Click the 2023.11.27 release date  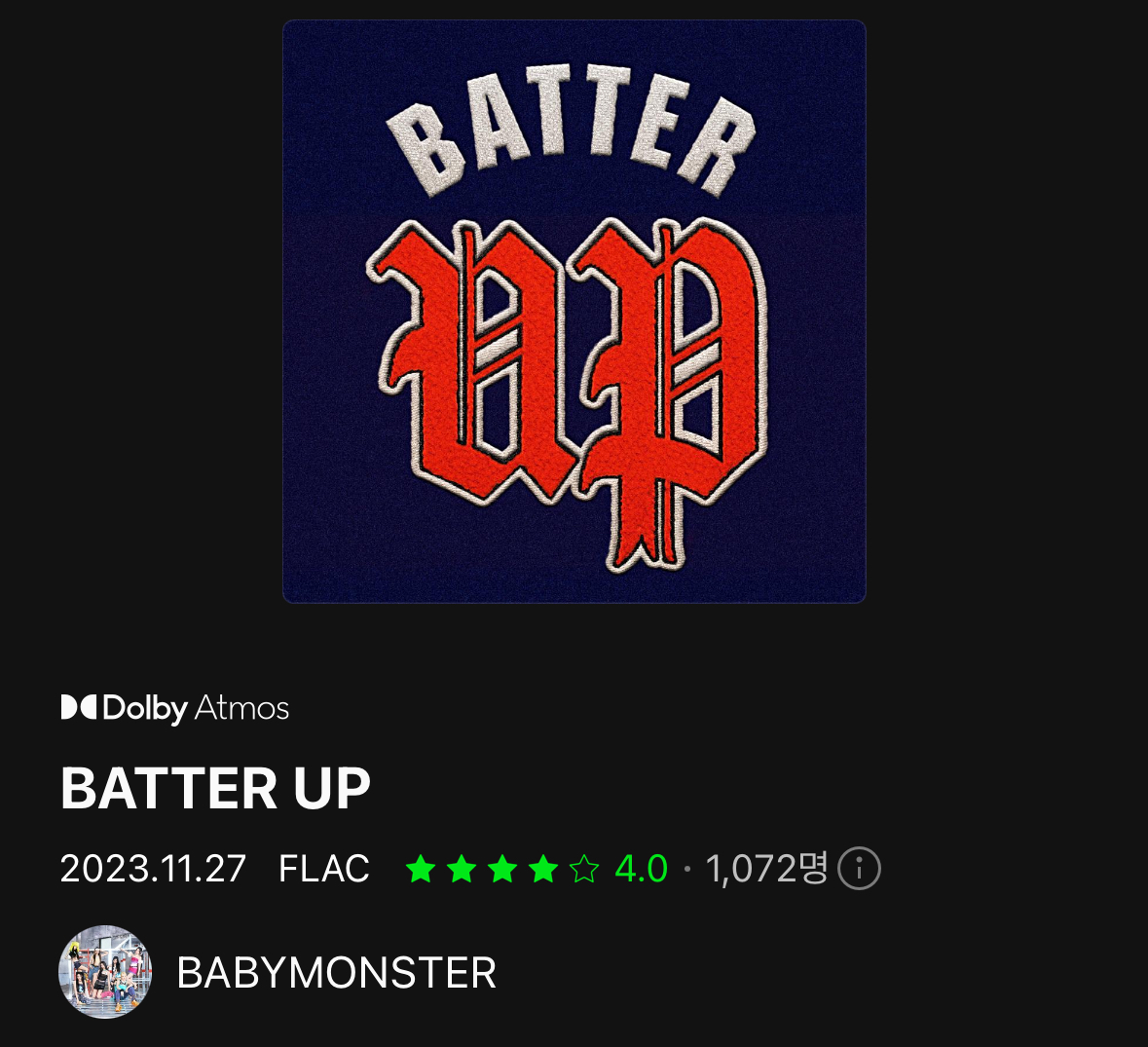click(x=153, y=869)
